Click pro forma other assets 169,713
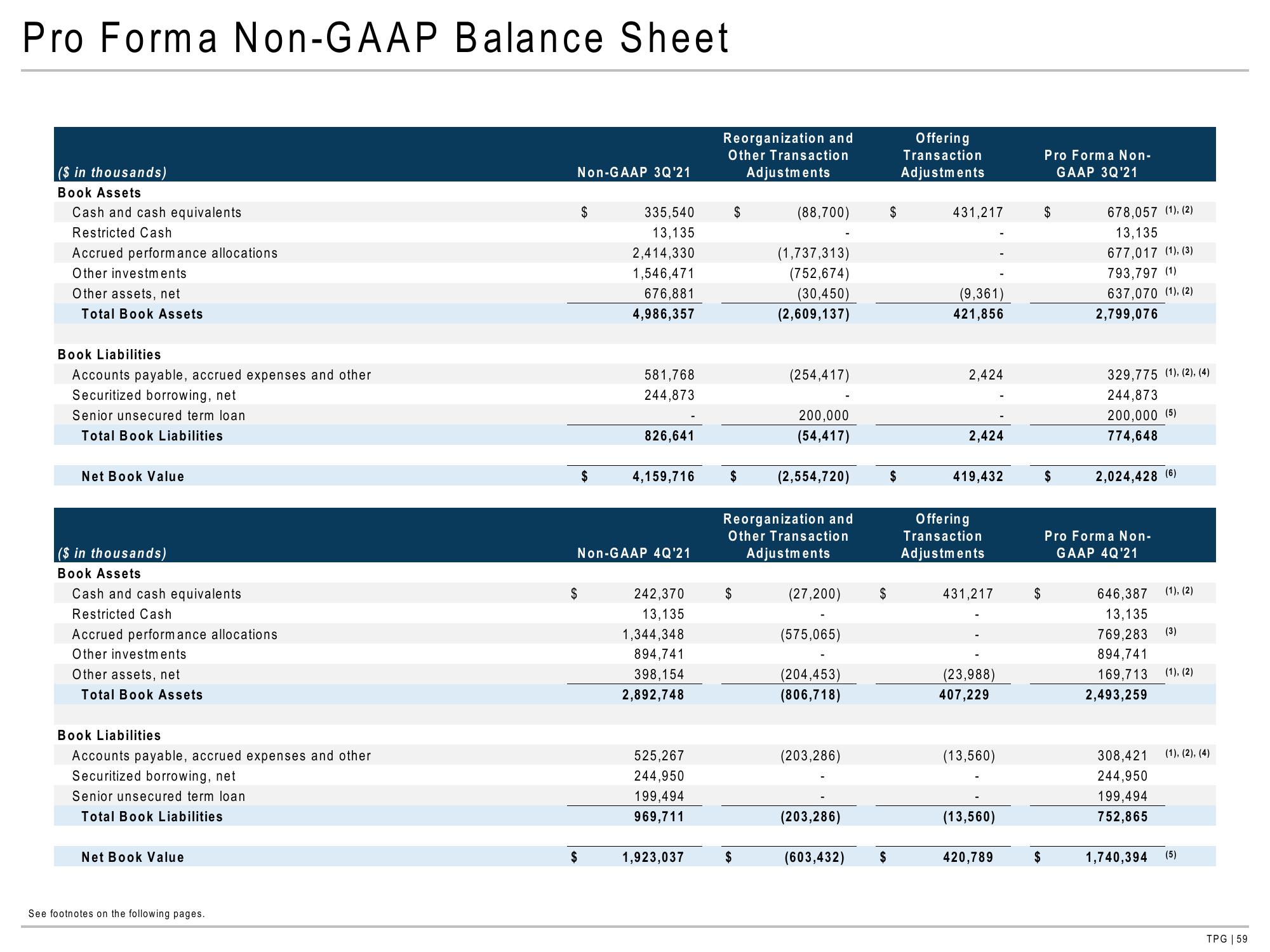 [1122, 675]
